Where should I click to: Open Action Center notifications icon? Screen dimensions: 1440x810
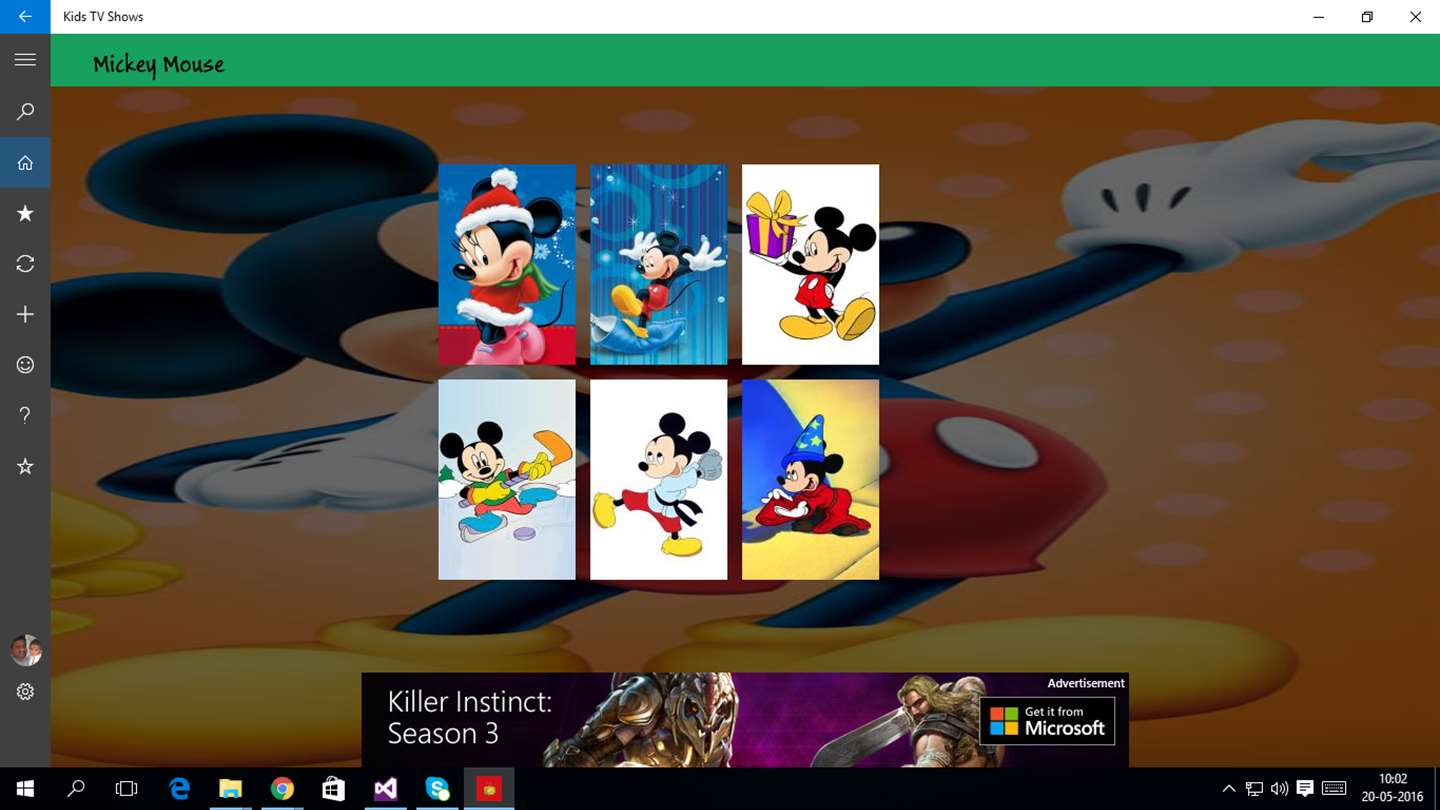[x=1305, y=789]
